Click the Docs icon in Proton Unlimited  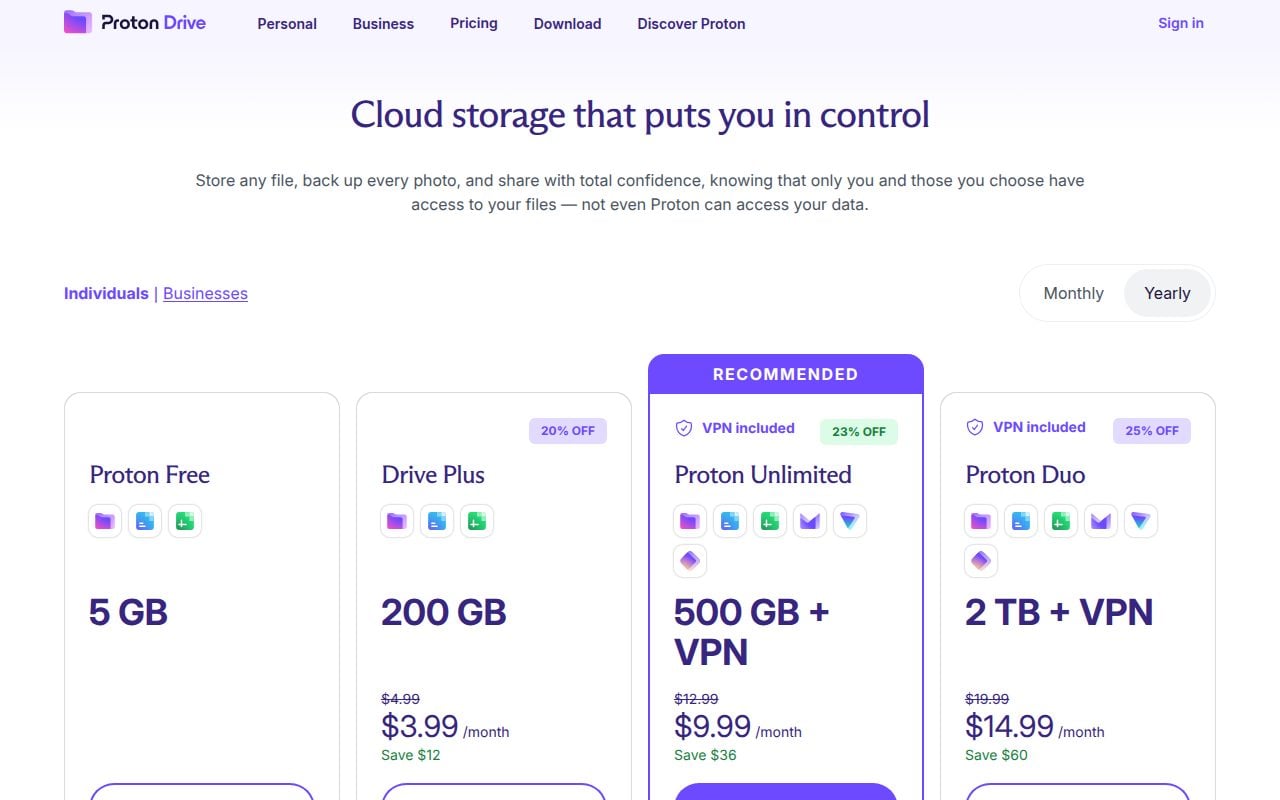click(730, 521)
